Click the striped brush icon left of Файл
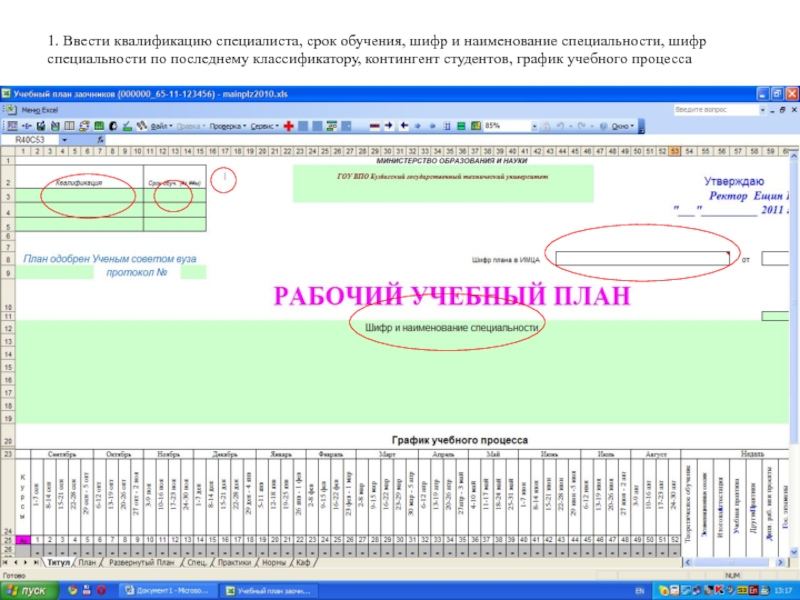The width and height of the screenshot is (800, 600). pos(141,126)
